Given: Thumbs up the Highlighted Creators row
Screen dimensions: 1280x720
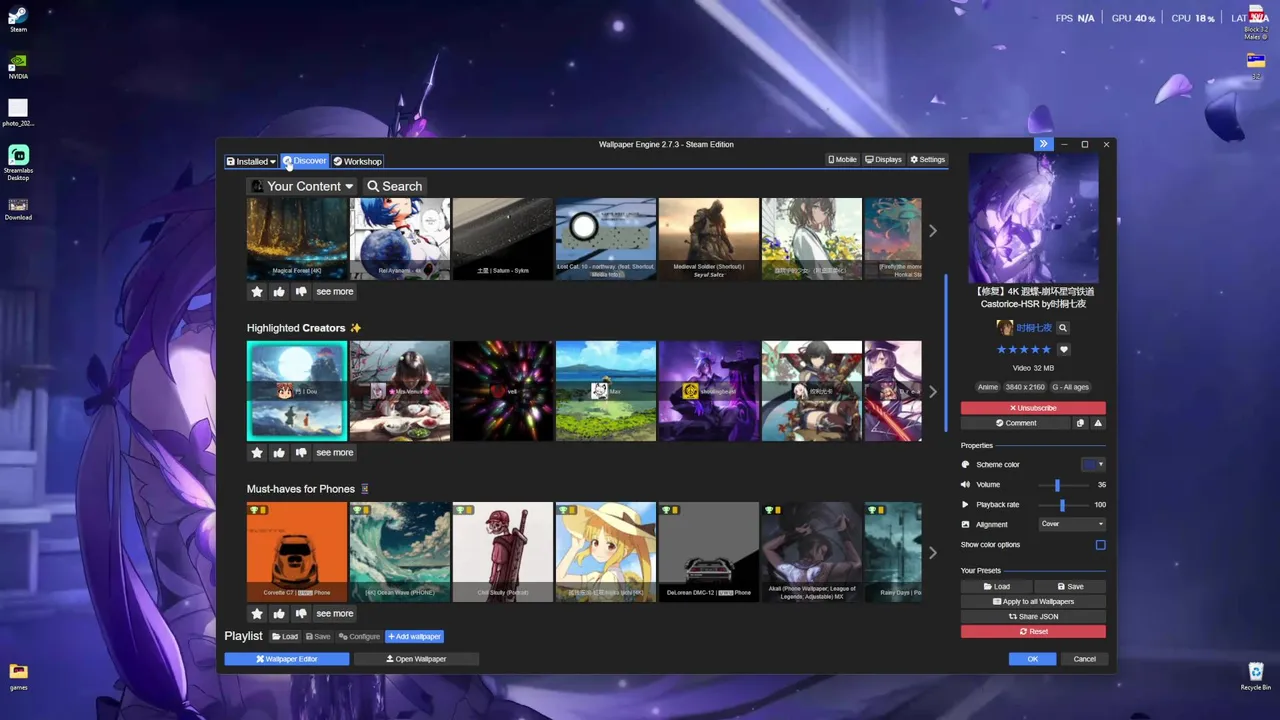Looking at the screenshot, I should point(279,453).
